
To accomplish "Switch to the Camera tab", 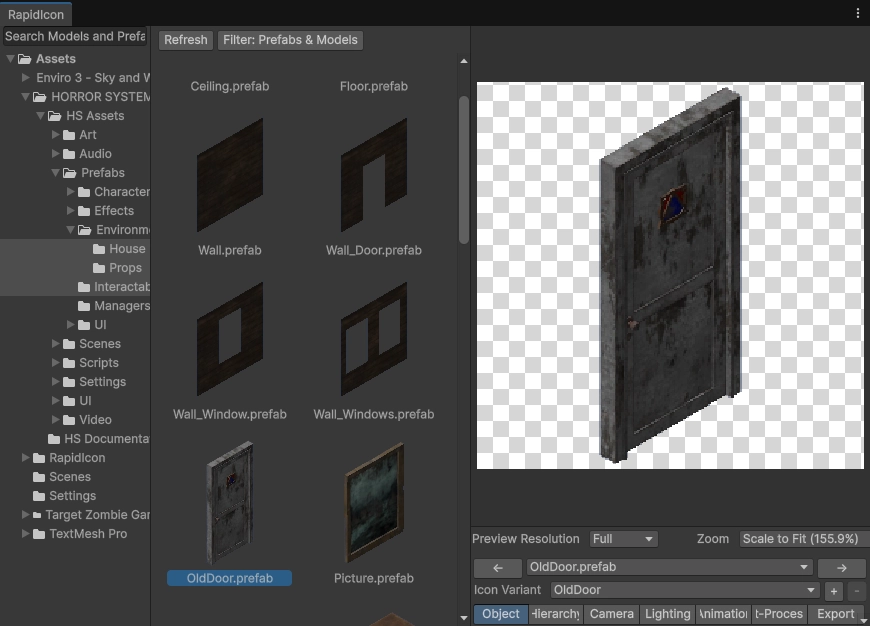I will tap(611, 614).
